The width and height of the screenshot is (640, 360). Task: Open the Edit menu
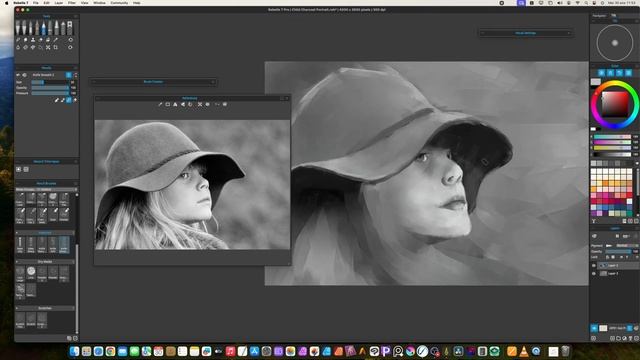click(x=47, y=2)
